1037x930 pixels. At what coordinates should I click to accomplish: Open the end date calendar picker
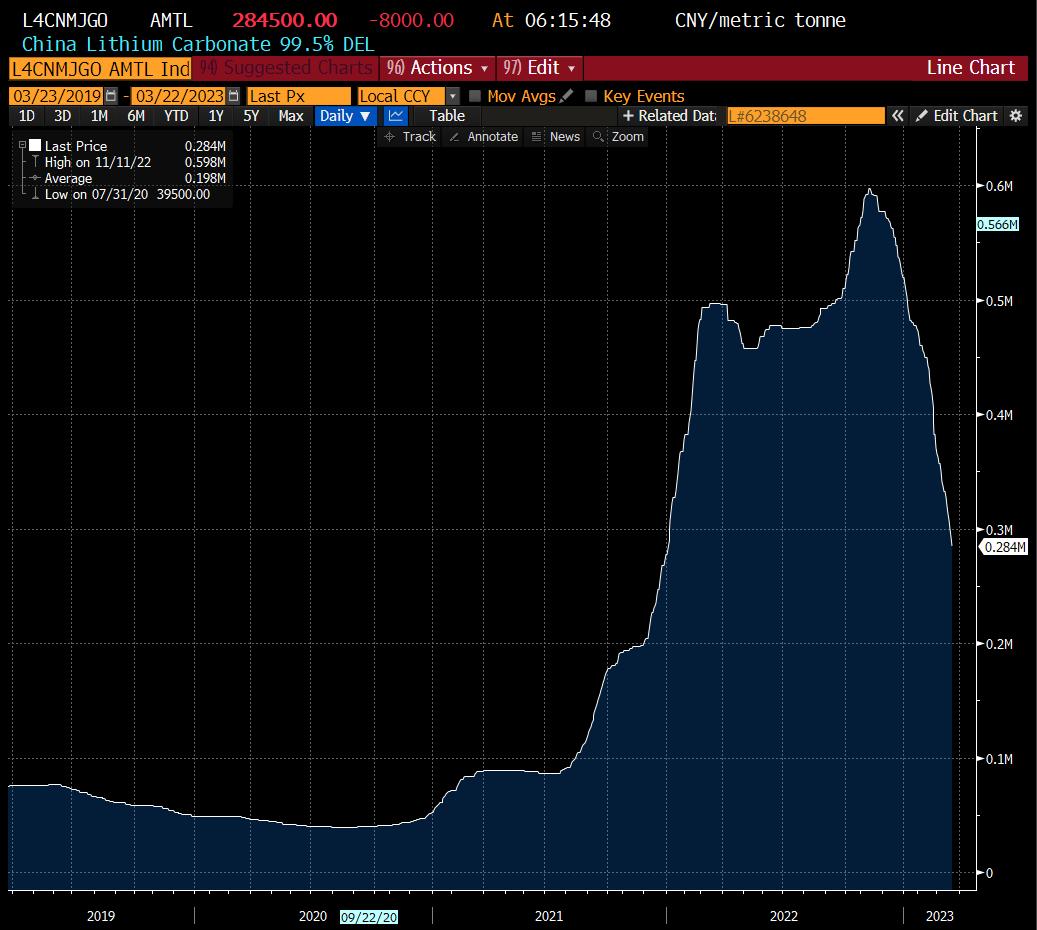point(233,96)
